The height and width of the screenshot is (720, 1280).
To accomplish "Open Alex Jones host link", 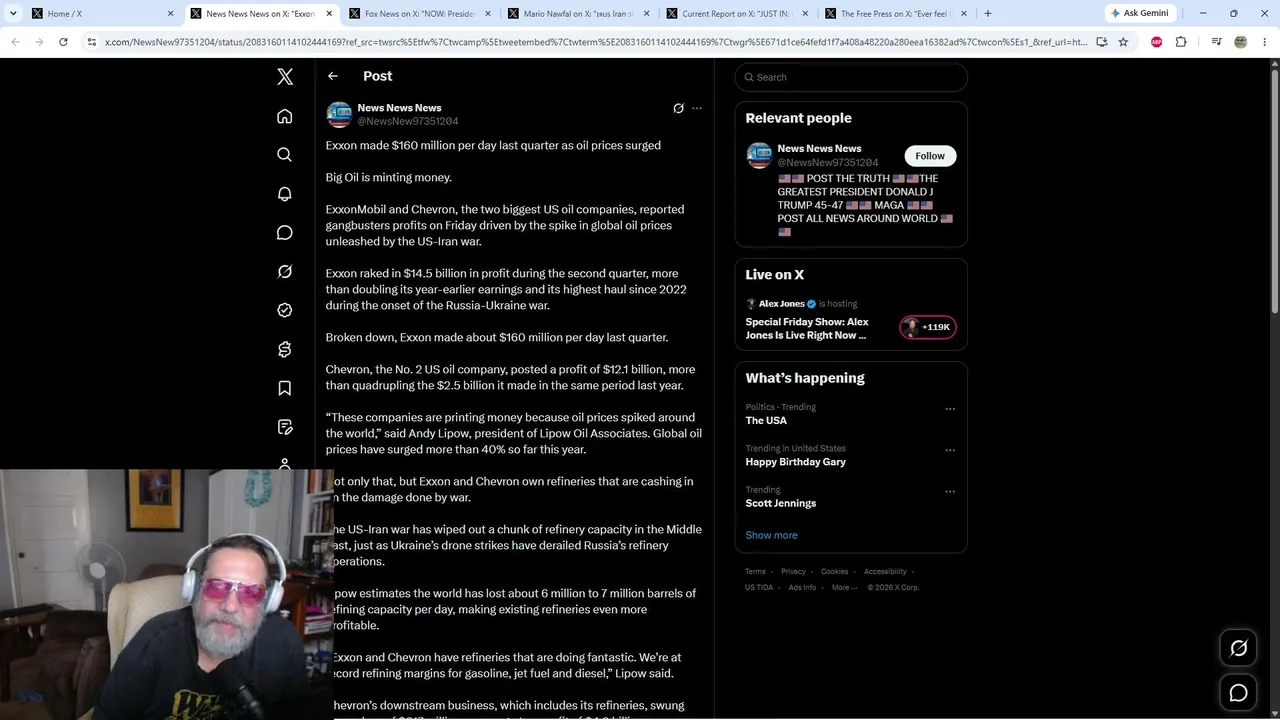I will click(781, 304).
